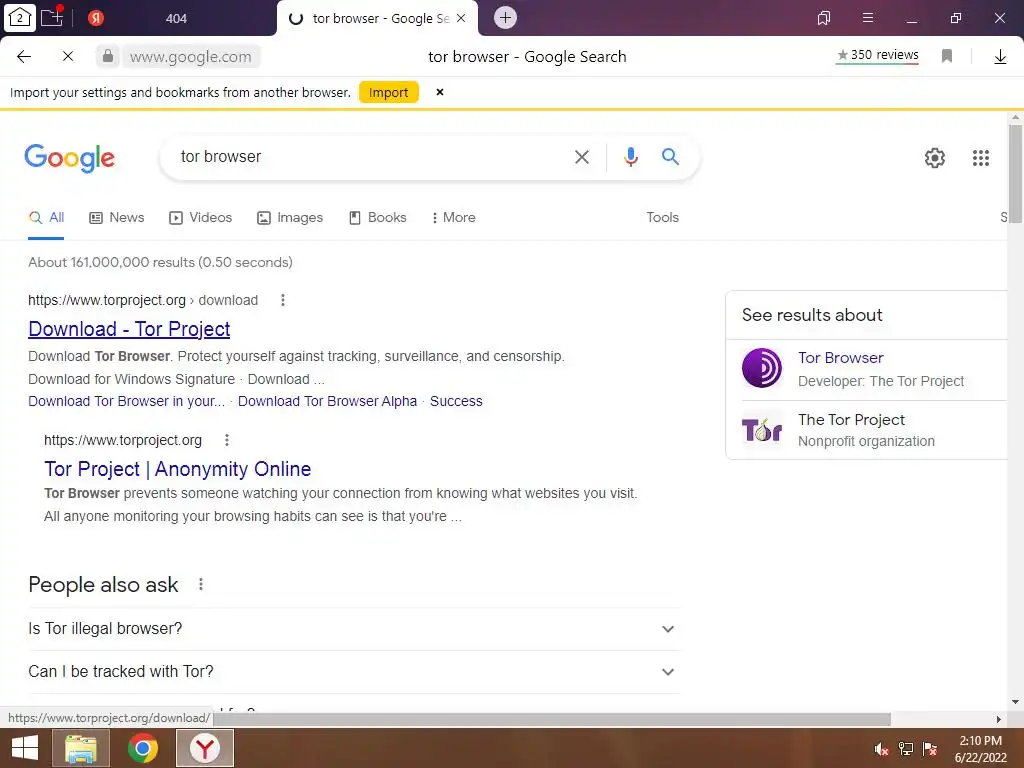Open the tab count home icon
This screenshot has width=1024, height=768.
click(x=20, y=18)
